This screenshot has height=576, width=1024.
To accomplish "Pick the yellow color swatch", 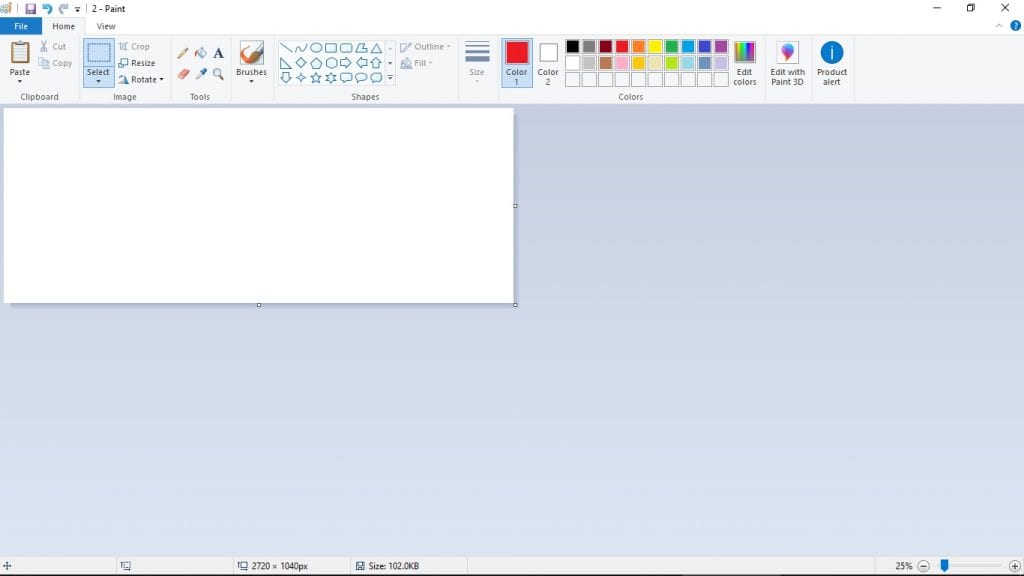I will coord(654,47).
